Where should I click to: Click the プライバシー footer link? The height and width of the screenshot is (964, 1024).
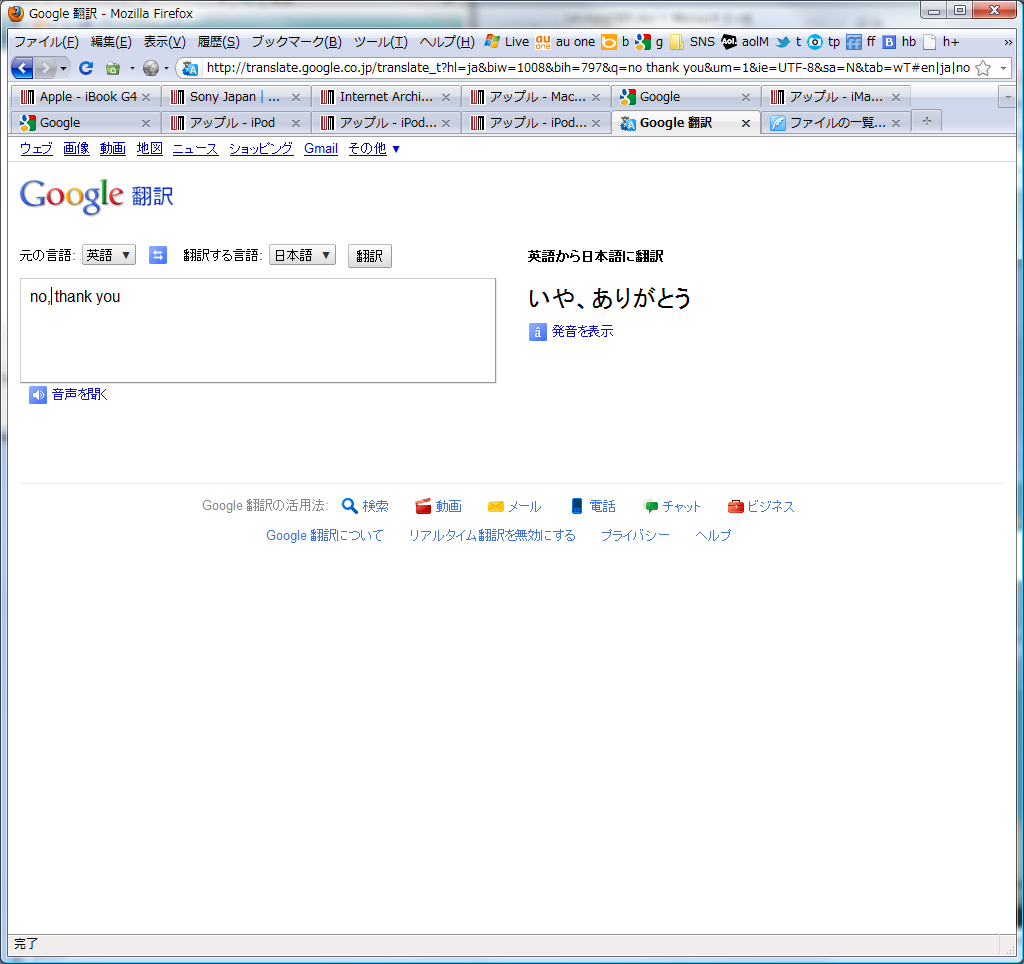click(x=635, y=536)
